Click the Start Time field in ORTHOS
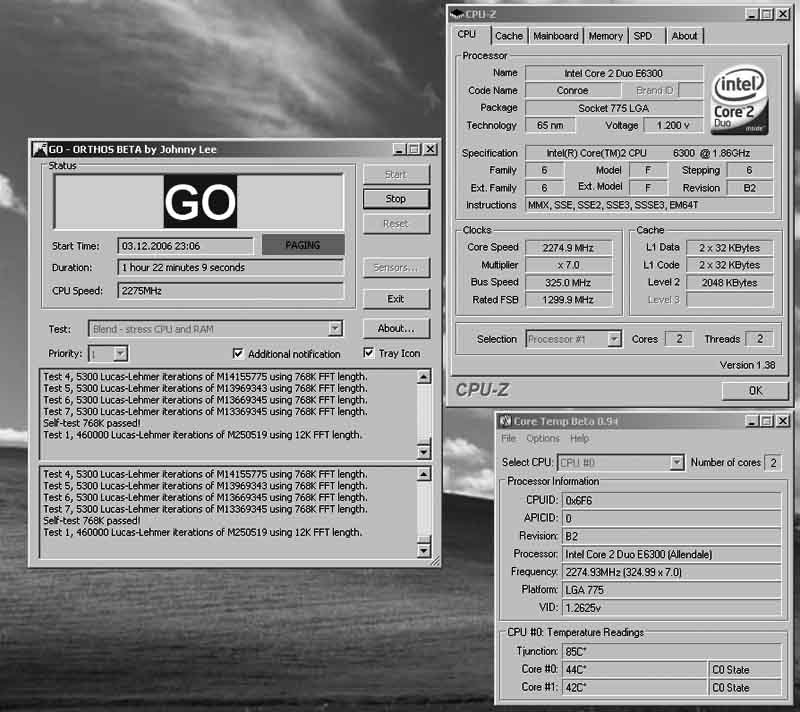The image size is (800, 712). (x=185, y=246)
